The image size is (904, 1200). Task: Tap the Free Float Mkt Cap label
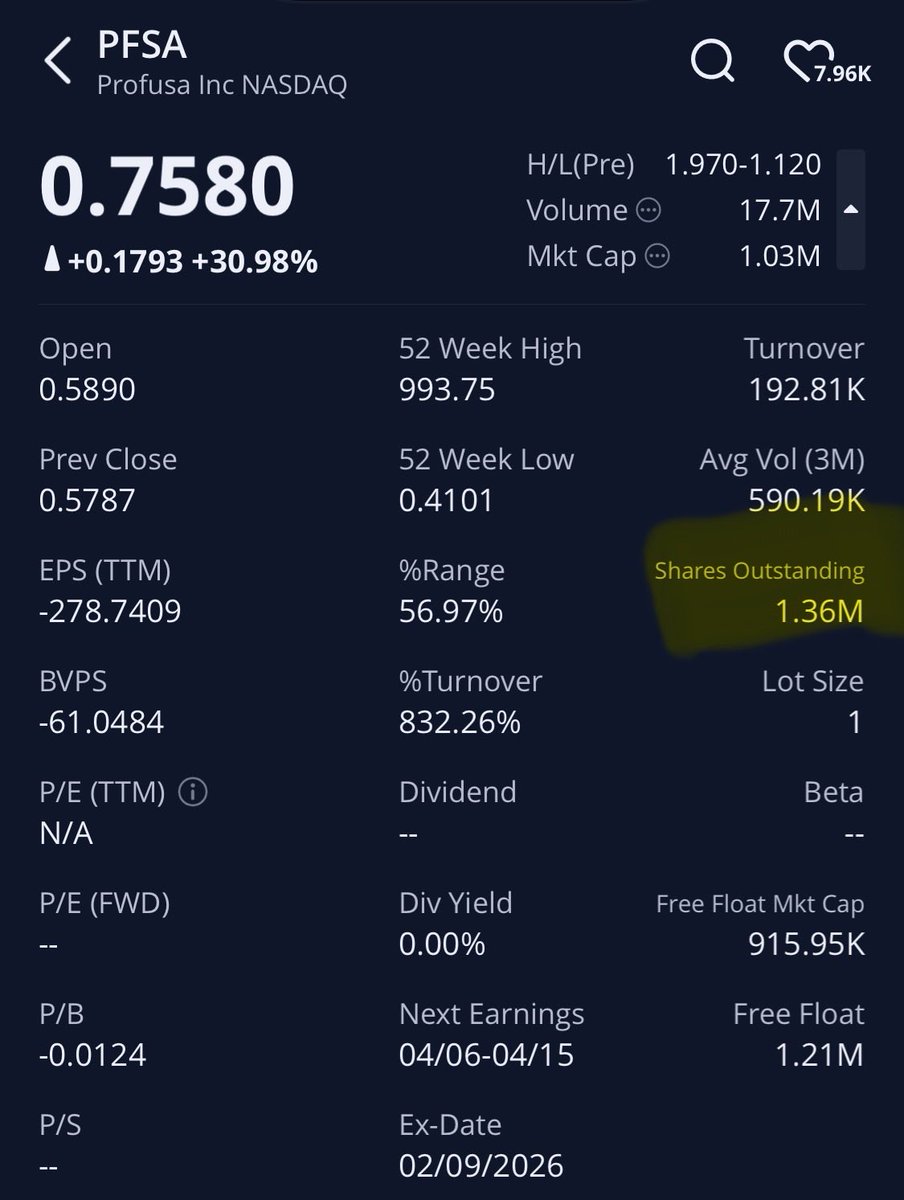760,905
